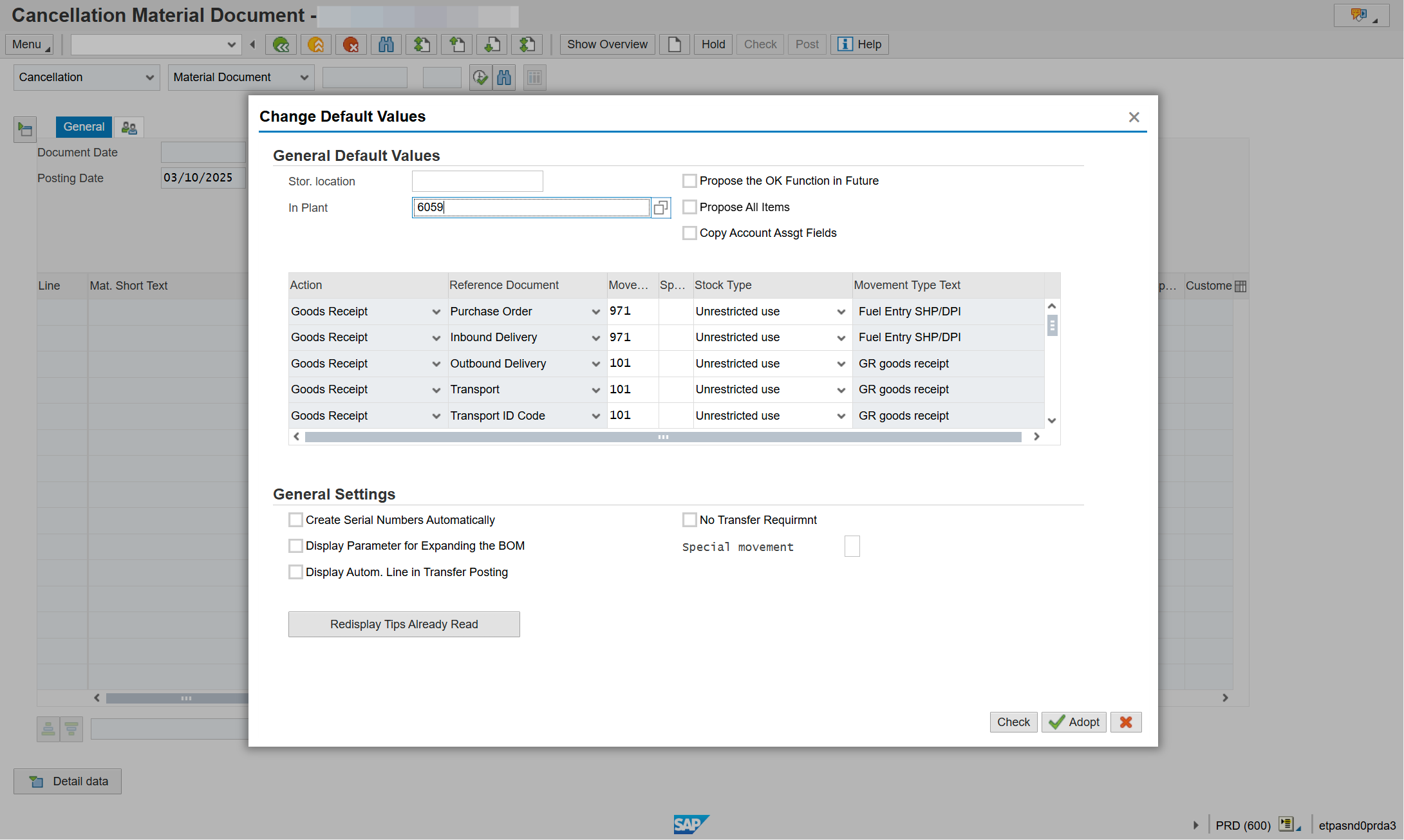1404x840 pixels.
Task: Click the red X cancel icon in dialog
Action: coord(1126,722)
